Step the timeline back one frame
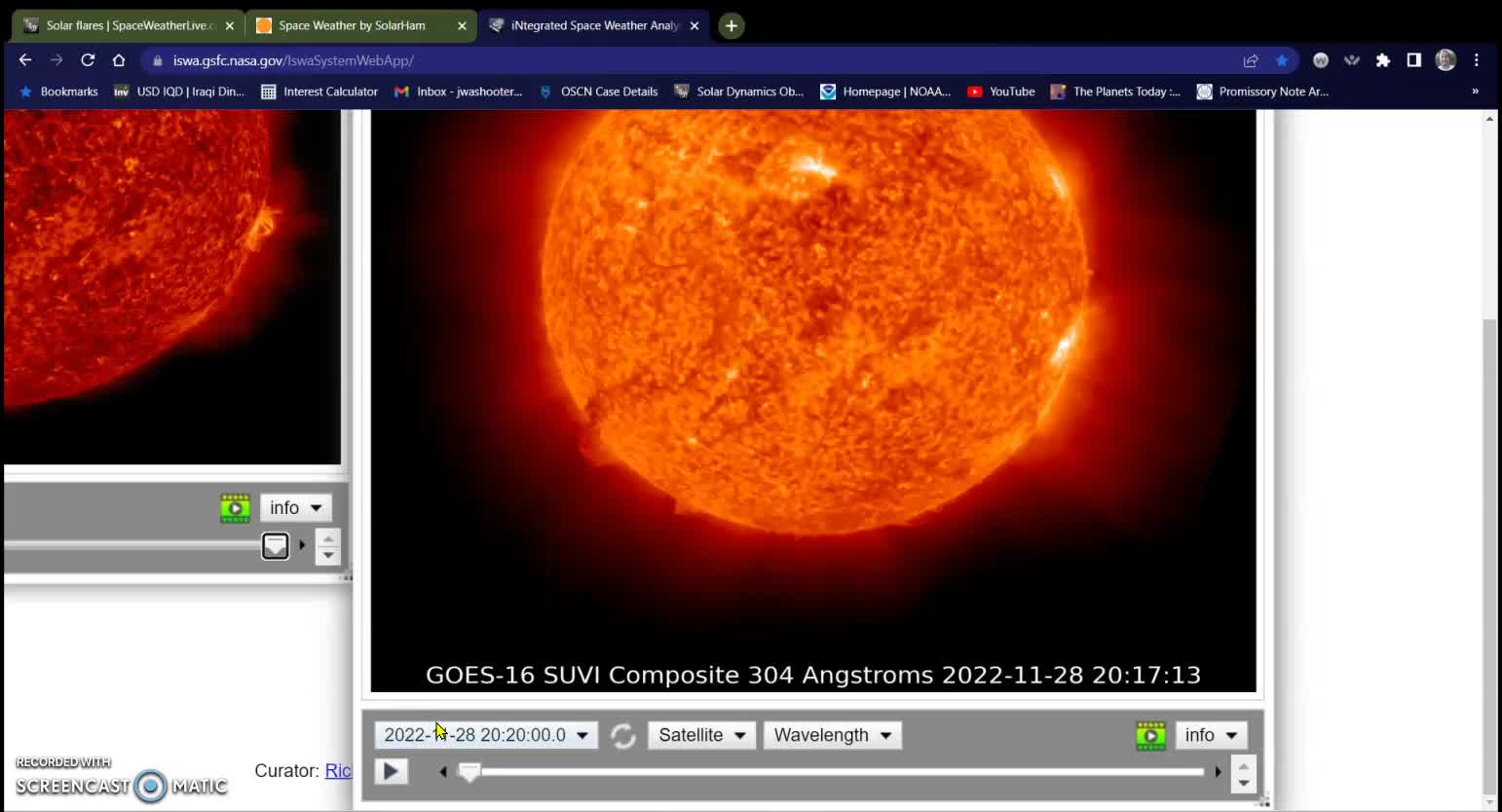 443,772
